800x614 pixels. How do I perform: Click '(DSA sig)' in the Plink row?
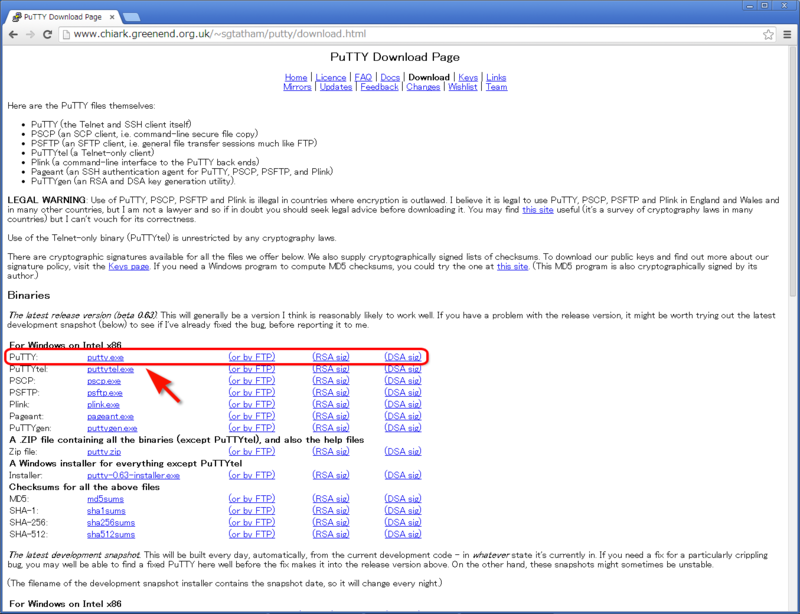(x=403, y=404)
